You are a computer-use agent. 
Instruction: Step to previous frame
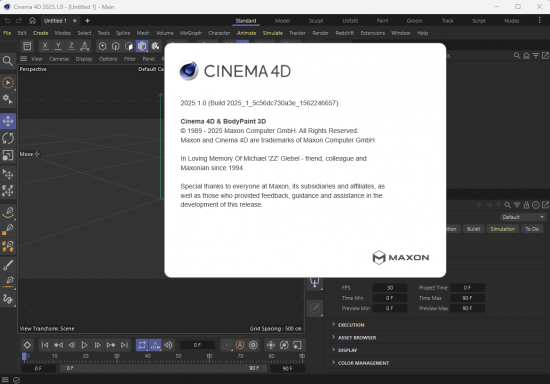(x=71, y=345)
